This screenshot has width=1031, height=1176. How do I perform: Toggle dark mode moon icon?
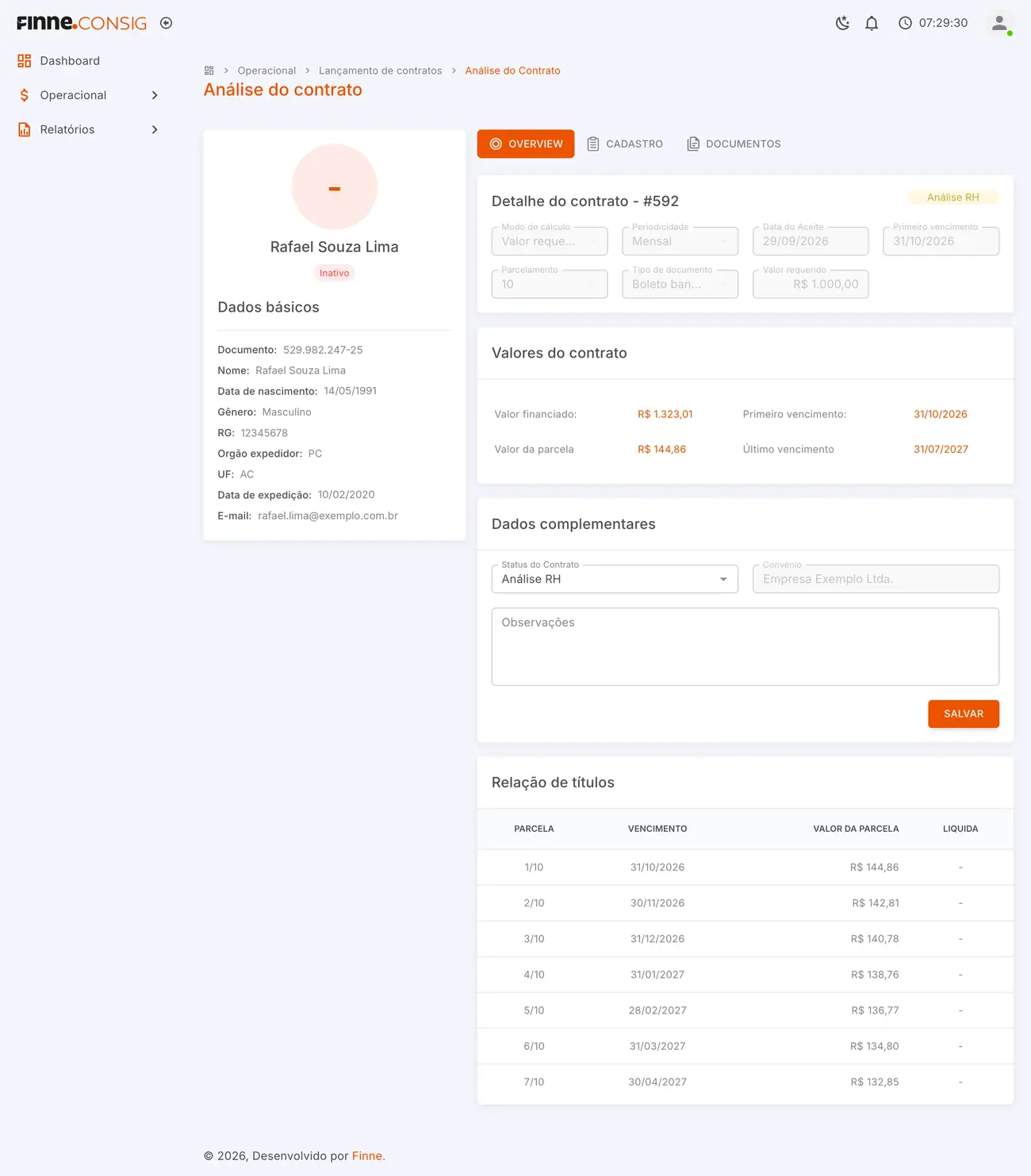(x=842, y=23)
